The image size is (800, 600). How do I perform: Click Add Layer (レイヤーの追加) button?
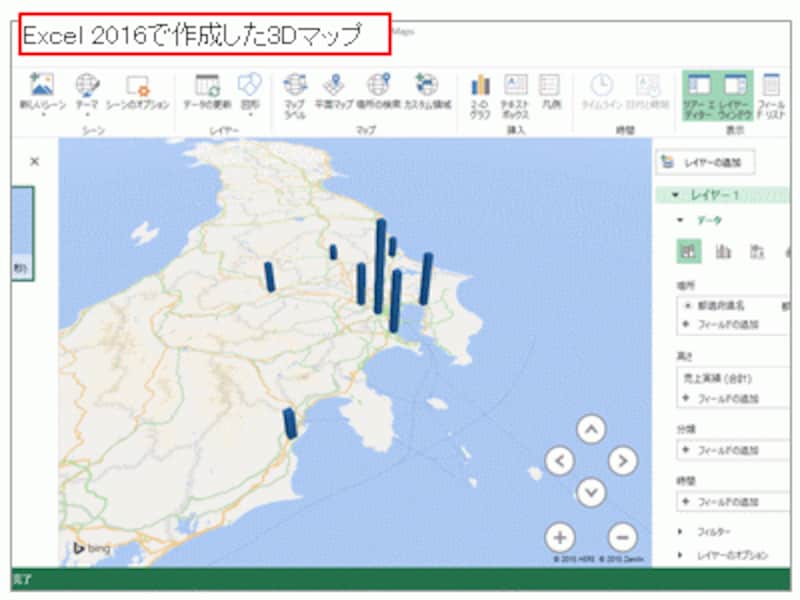(705, 163)
